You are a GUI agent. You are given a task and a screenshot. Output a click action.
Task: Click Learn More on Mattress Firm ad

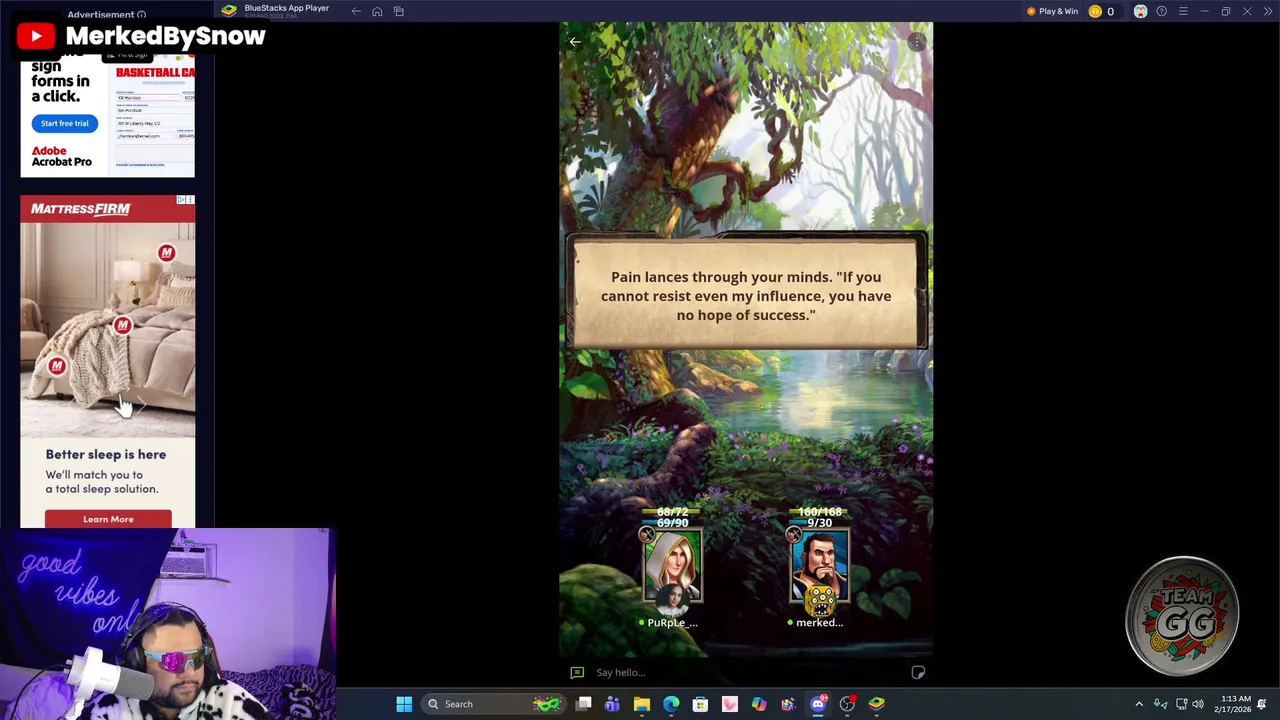click(108, 519)
